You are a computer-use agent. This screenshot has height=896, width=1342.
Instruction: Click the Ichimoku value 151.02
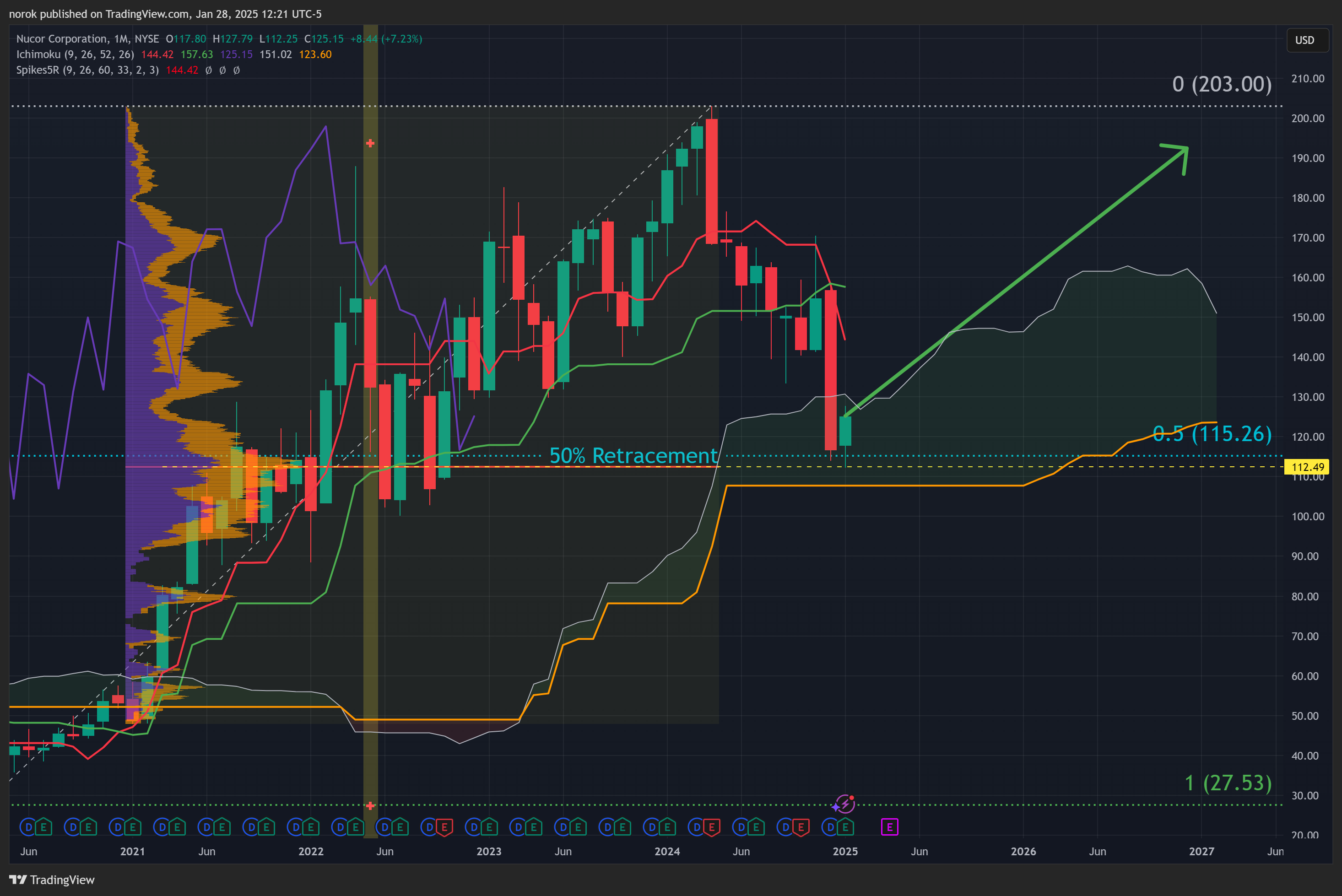(x=276, y=54)
